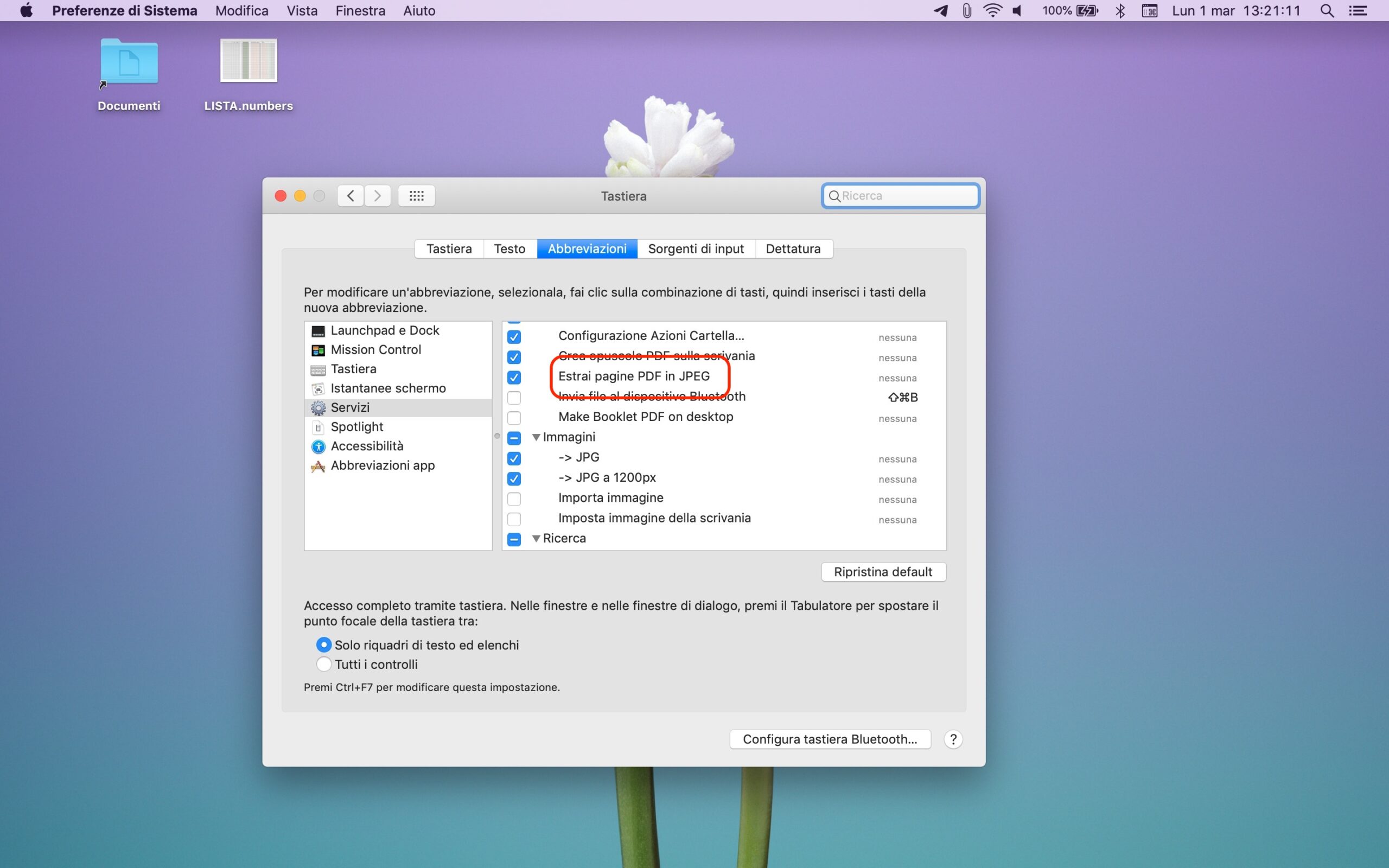This screenshot has width=1389, height=868.
Task: Uncheck Estrai pagine PDF in JPEG
Action: (x=514, y=377)
